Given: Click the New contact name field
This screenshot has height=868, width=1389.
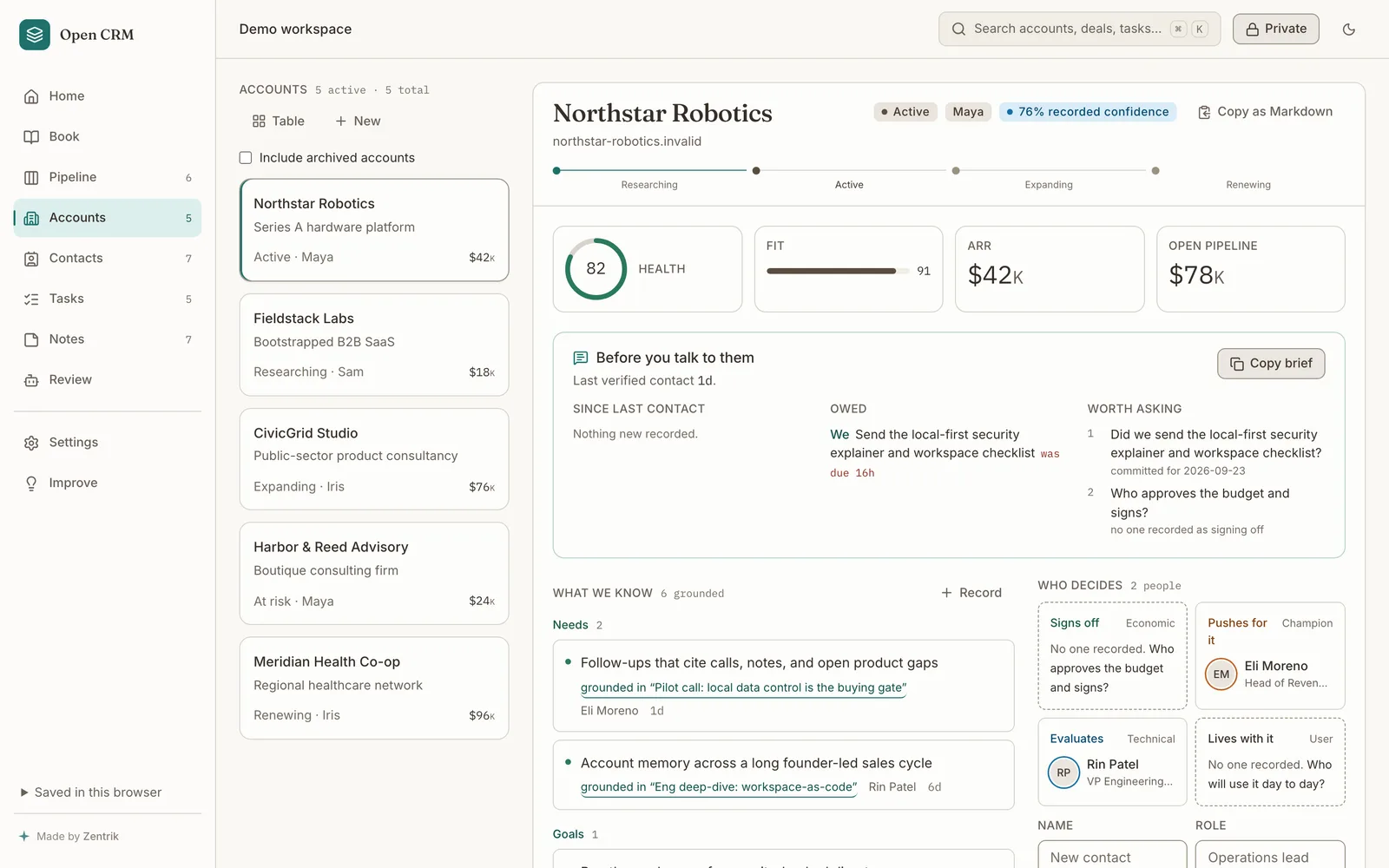Looking at the screenshot, I should 1112,855.
